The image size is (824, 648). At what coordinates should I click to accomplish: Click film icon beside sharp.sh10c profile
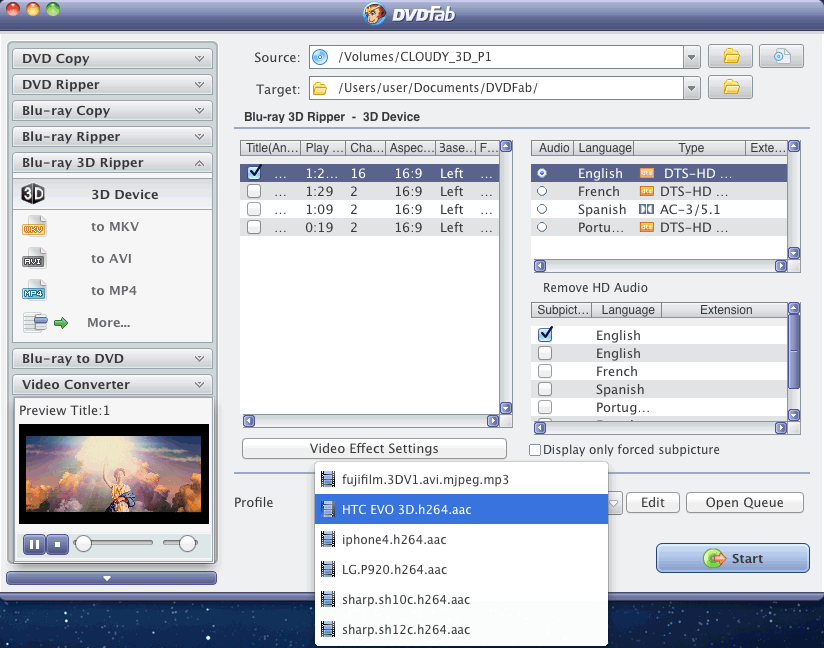tap(328, 599)
